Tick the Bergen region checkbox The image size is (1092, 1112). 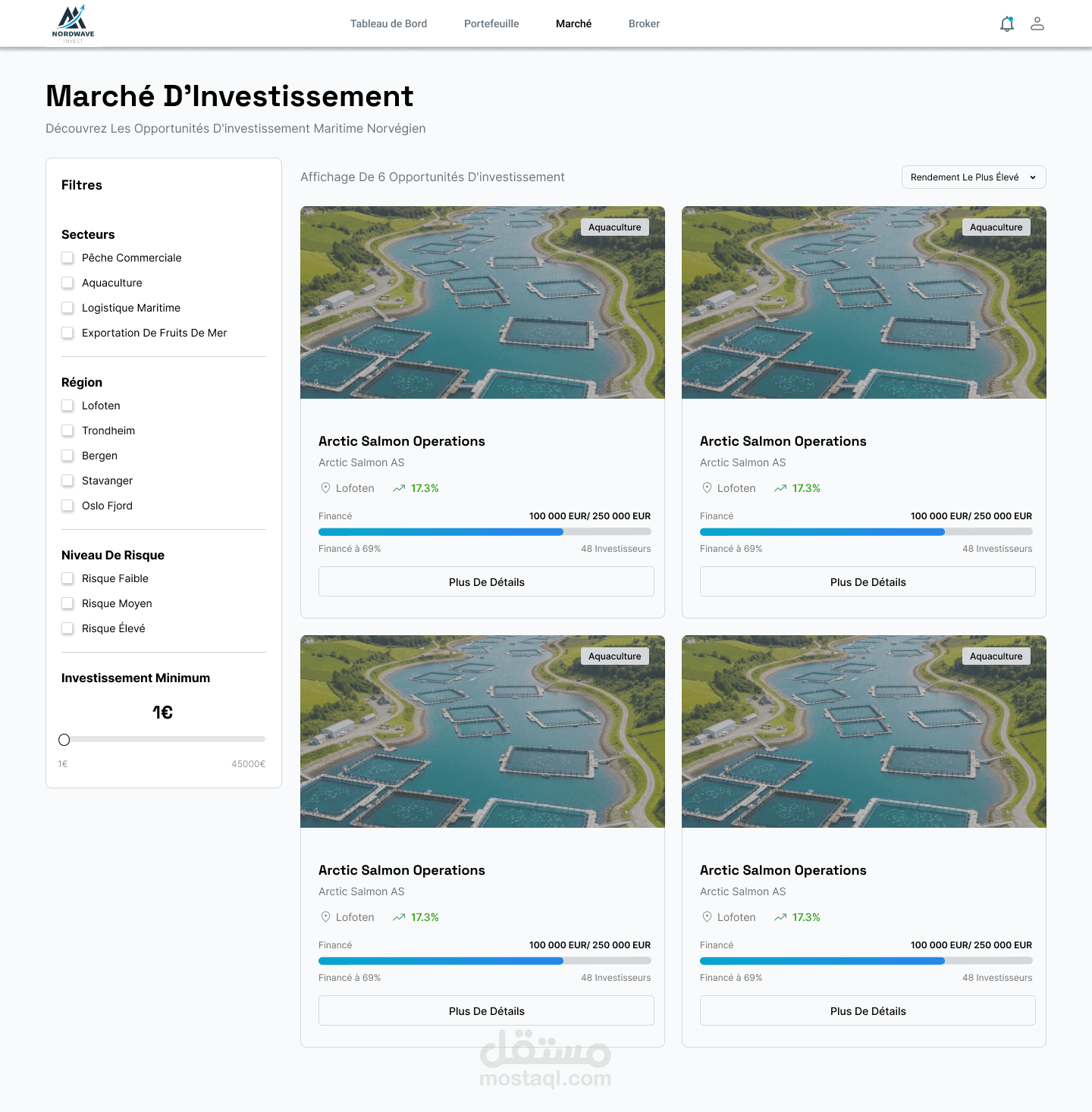tap(67, 456)
